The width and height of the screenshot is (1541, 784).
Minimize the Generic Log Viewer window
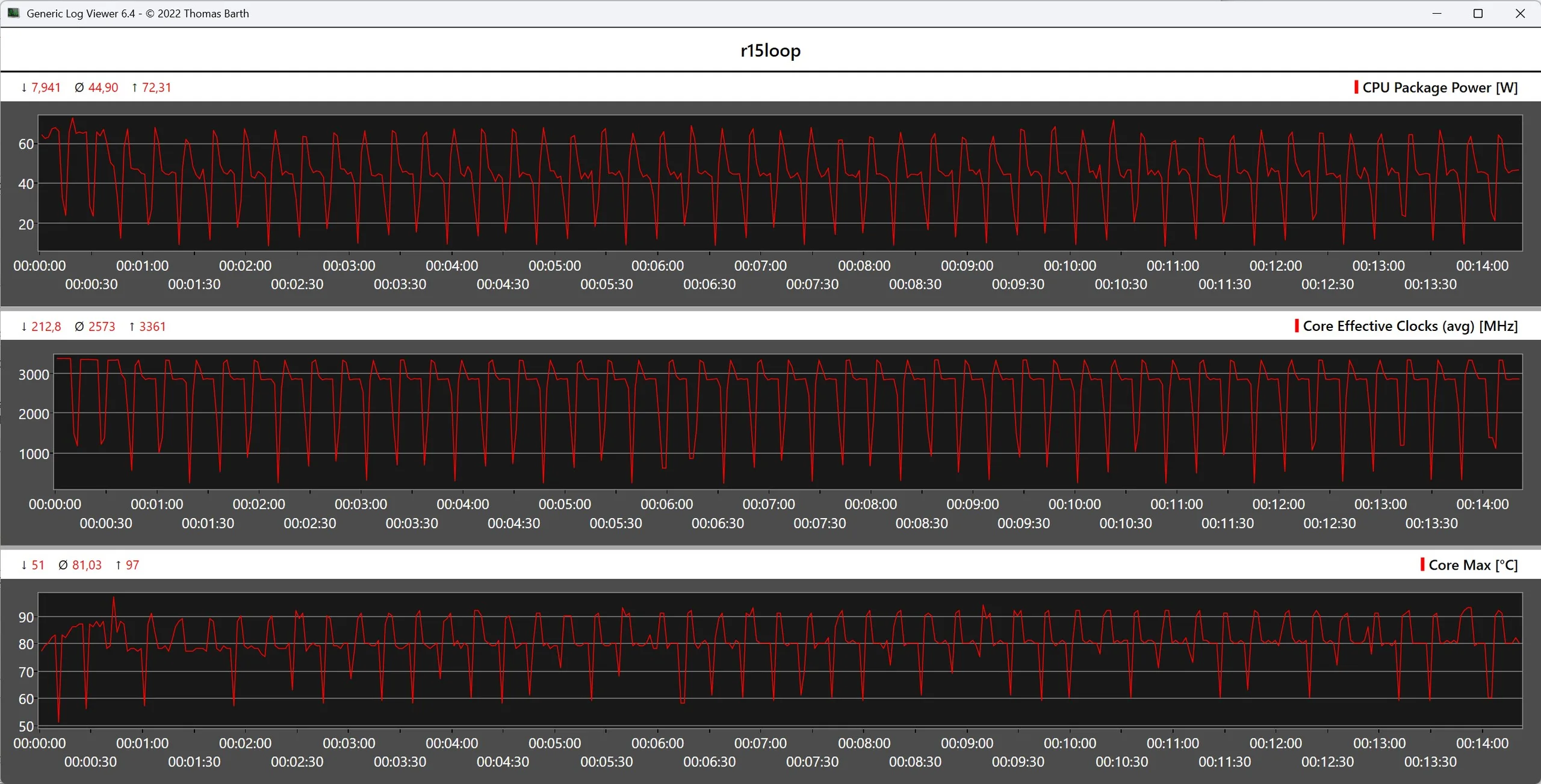pos(1436,13)
